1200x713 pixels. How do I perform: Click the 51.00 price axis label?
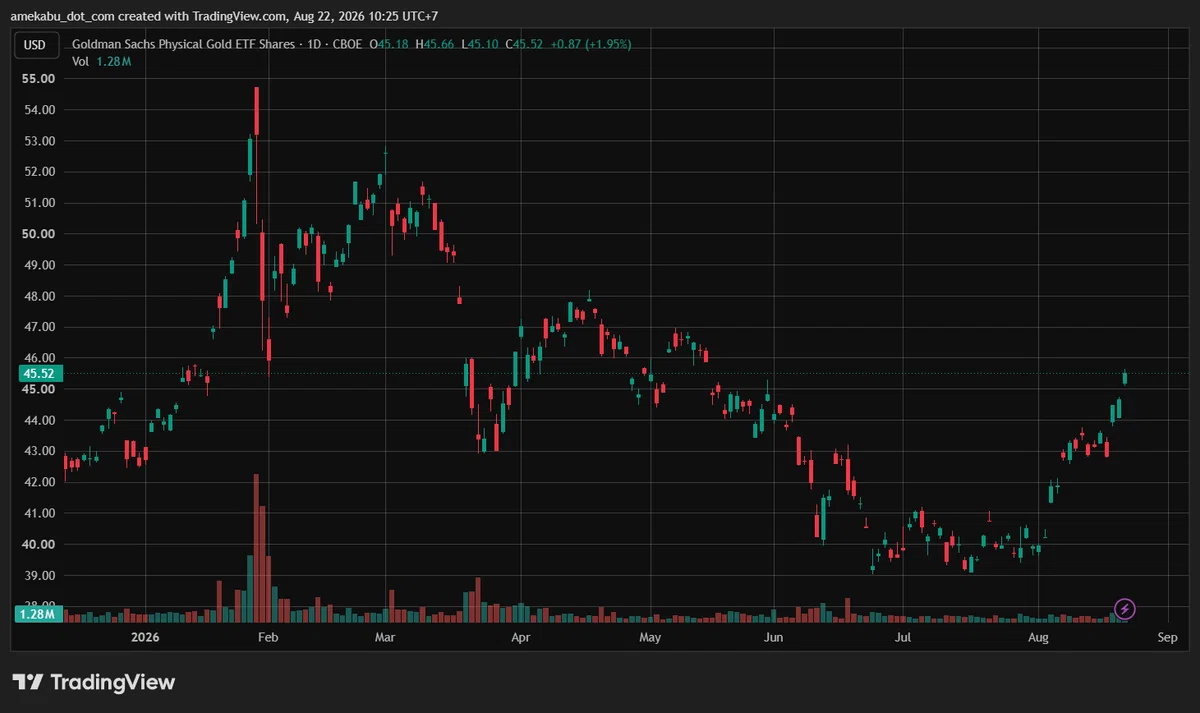click(x=39, y=203)
